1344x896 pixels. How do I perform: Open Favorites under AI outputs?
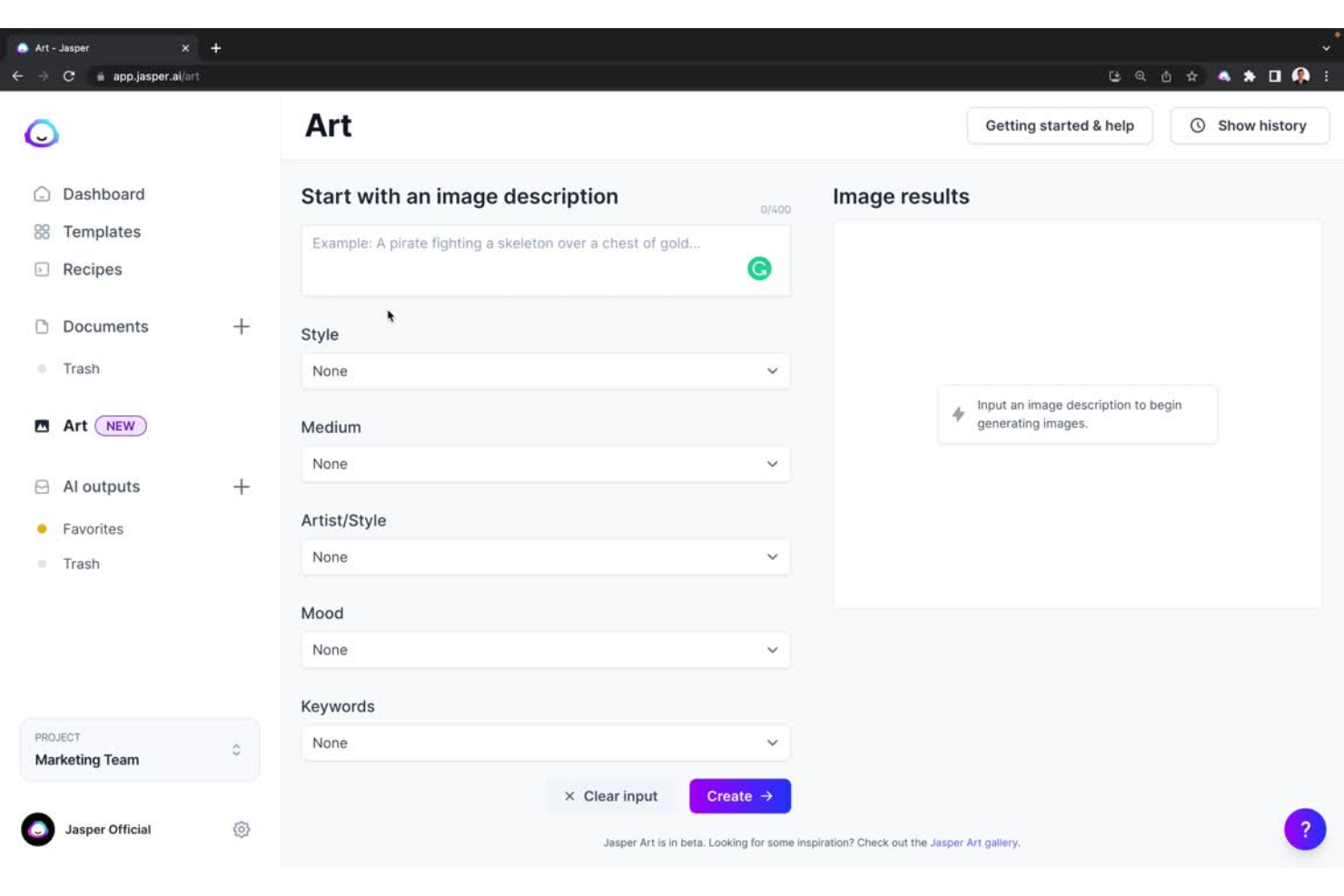pyautogui.click(x=93, y=529)
